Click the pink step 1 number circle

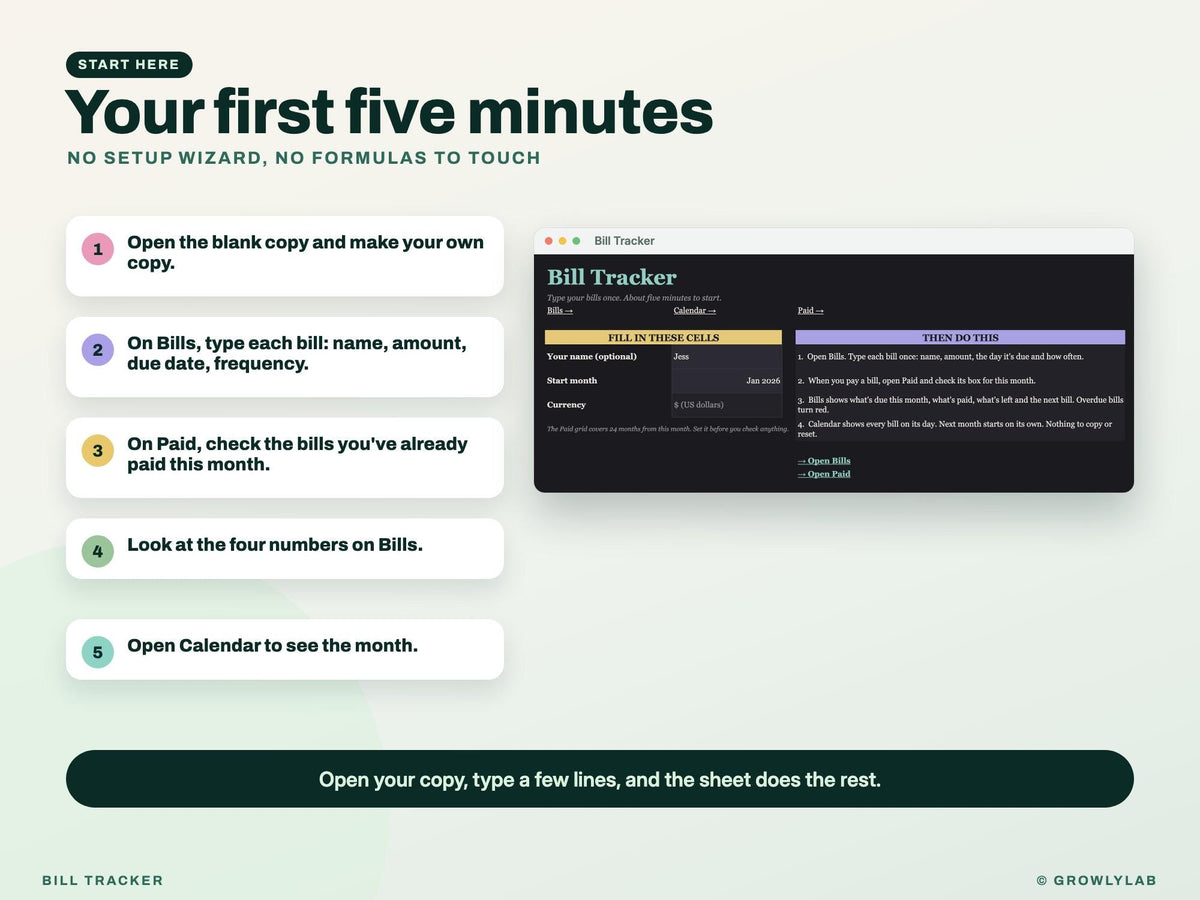[x=97, y=249]
